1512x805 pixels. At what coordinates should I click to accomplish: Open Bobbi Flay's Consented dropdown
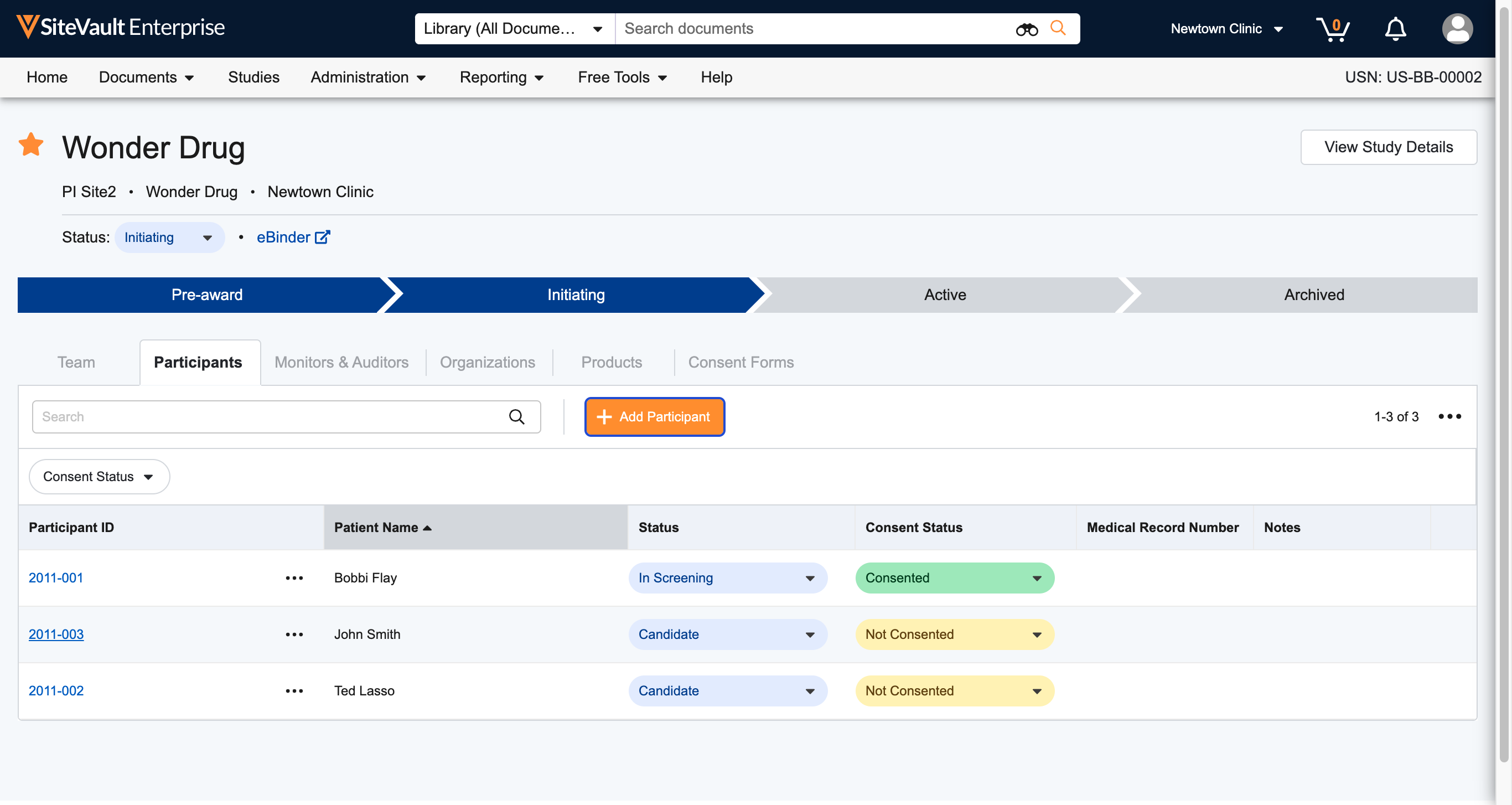[954, 579]
